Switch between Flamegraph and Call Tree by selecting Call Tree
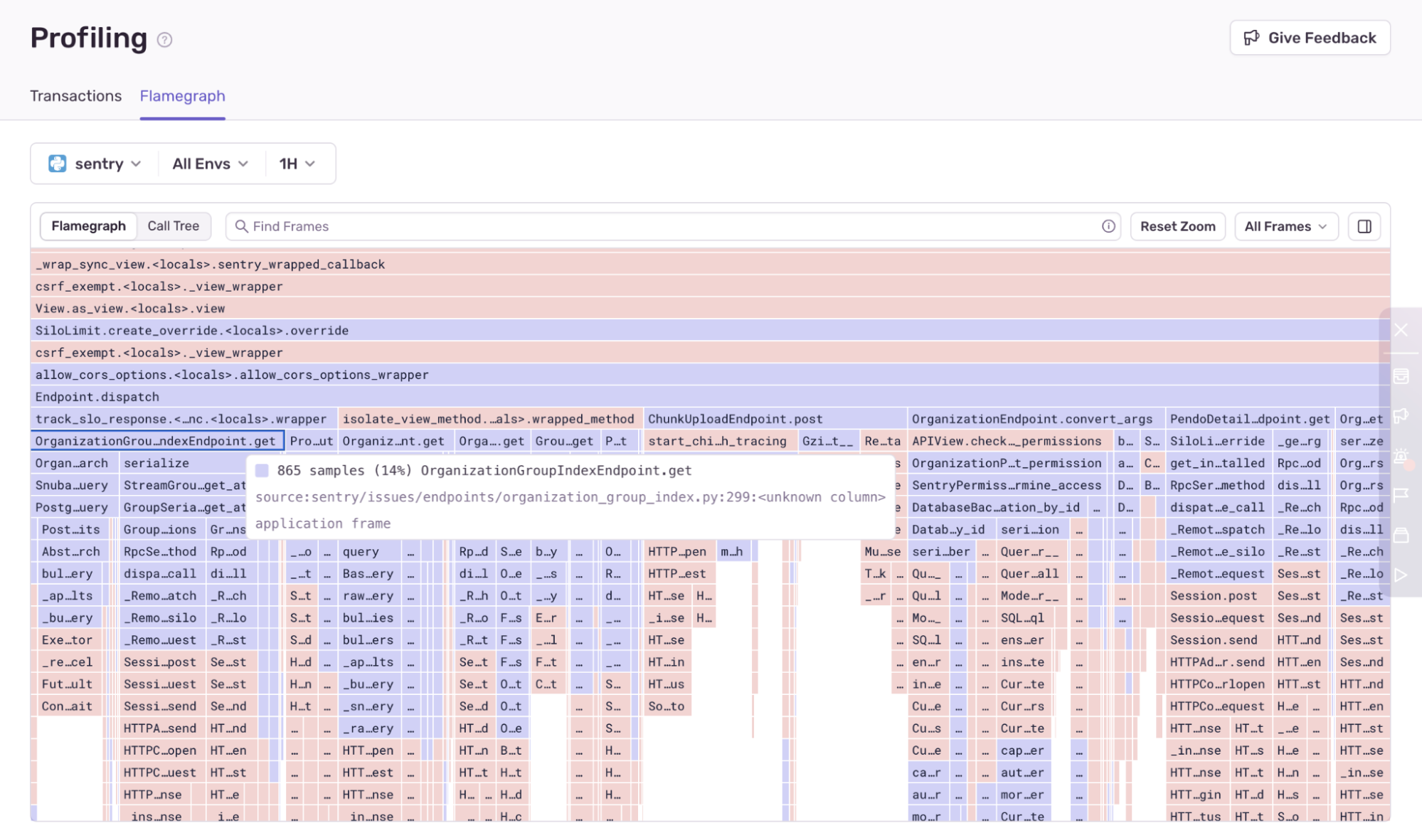1422x840 pixels. click(x=174, y=225)
